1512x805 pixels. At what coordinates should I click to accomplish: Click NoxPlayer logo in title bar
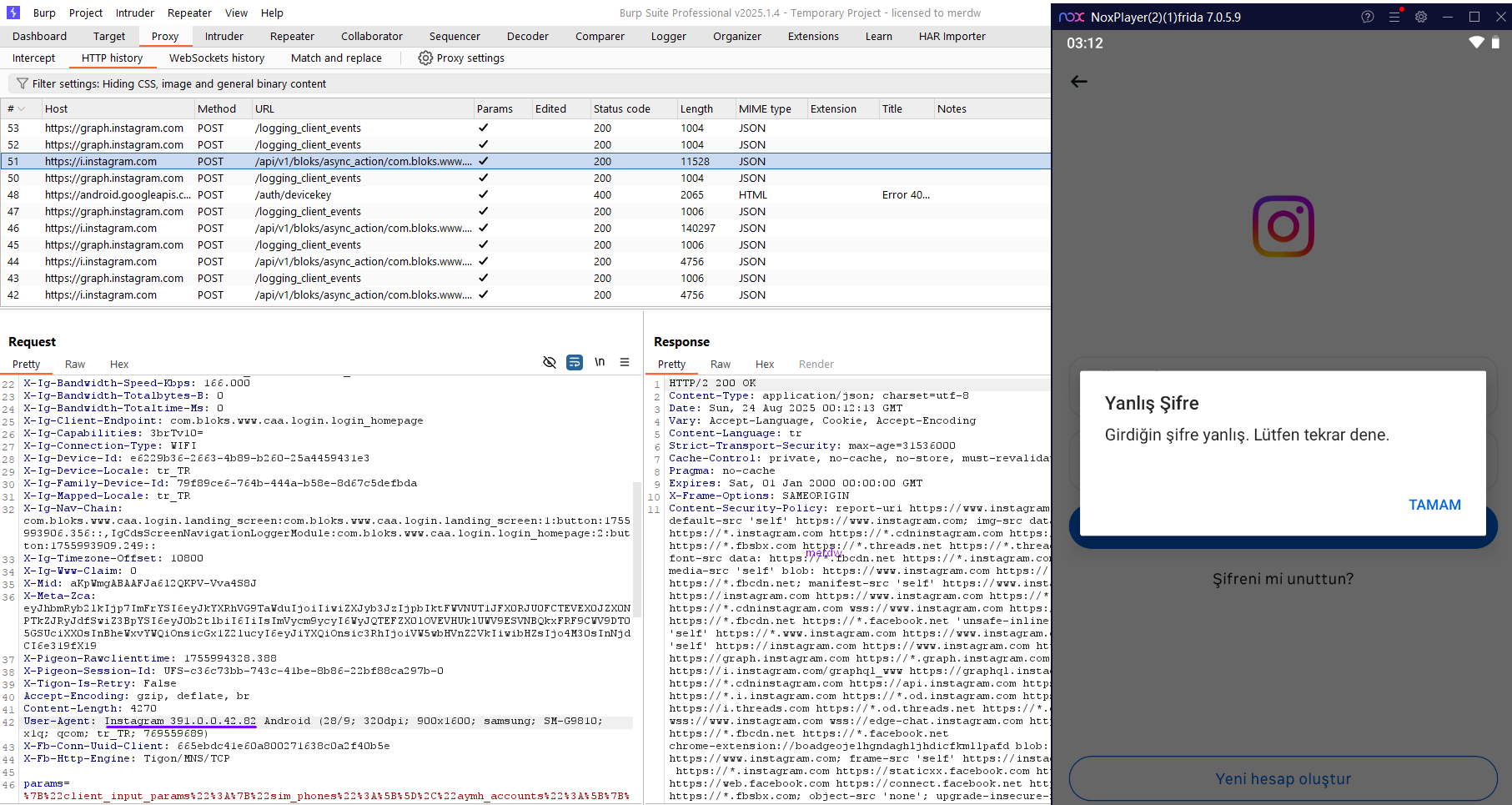[1072, 17]
